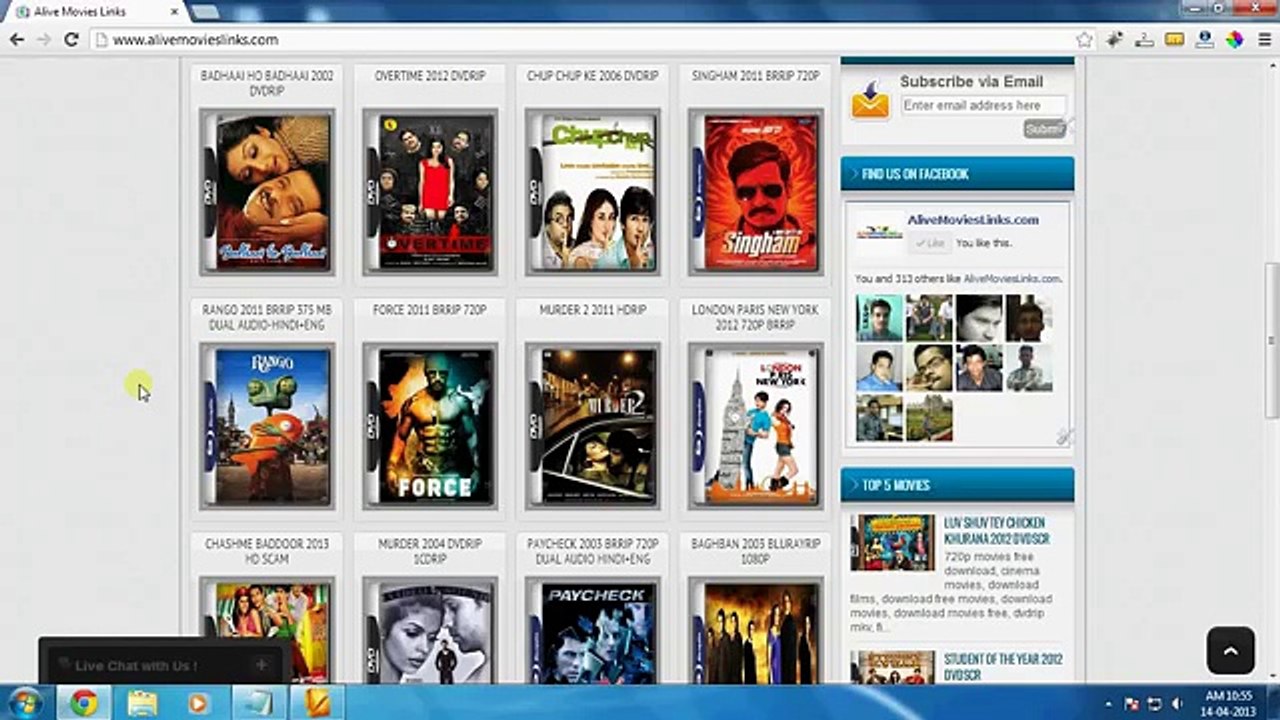
Task: Open the Paycheck movie poster
Action: coord(593,632)
